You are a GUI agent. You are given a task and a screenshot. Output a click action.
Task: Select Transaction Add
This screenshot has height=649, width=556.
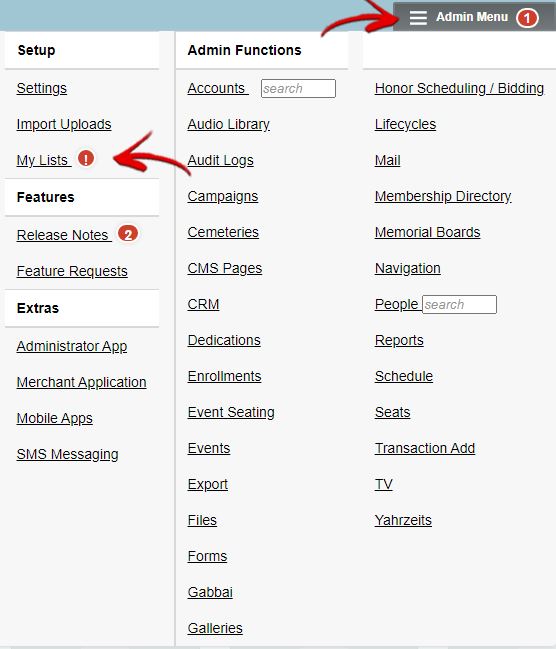pyautogui.click(x=425, y=448)
